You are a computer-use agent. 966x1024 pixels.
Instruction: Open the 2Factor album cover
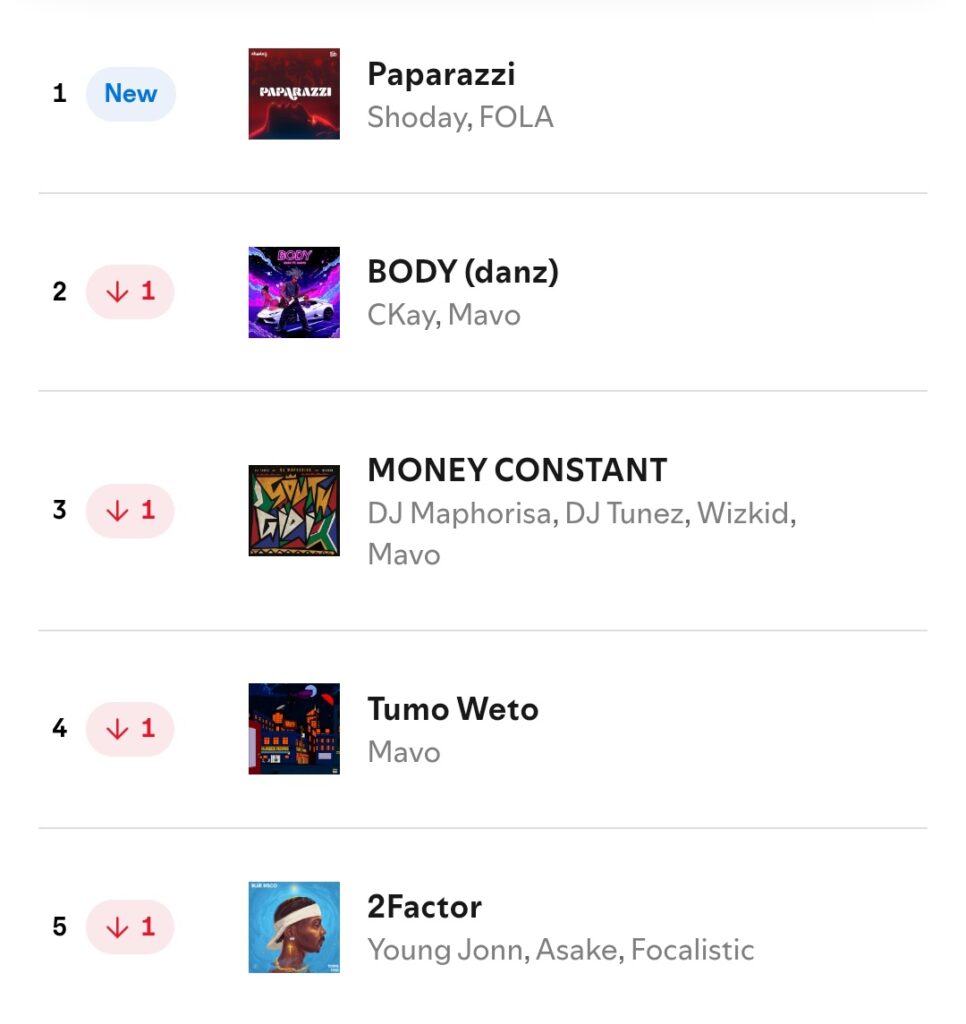pyautogui.click(x=294, y=926)
